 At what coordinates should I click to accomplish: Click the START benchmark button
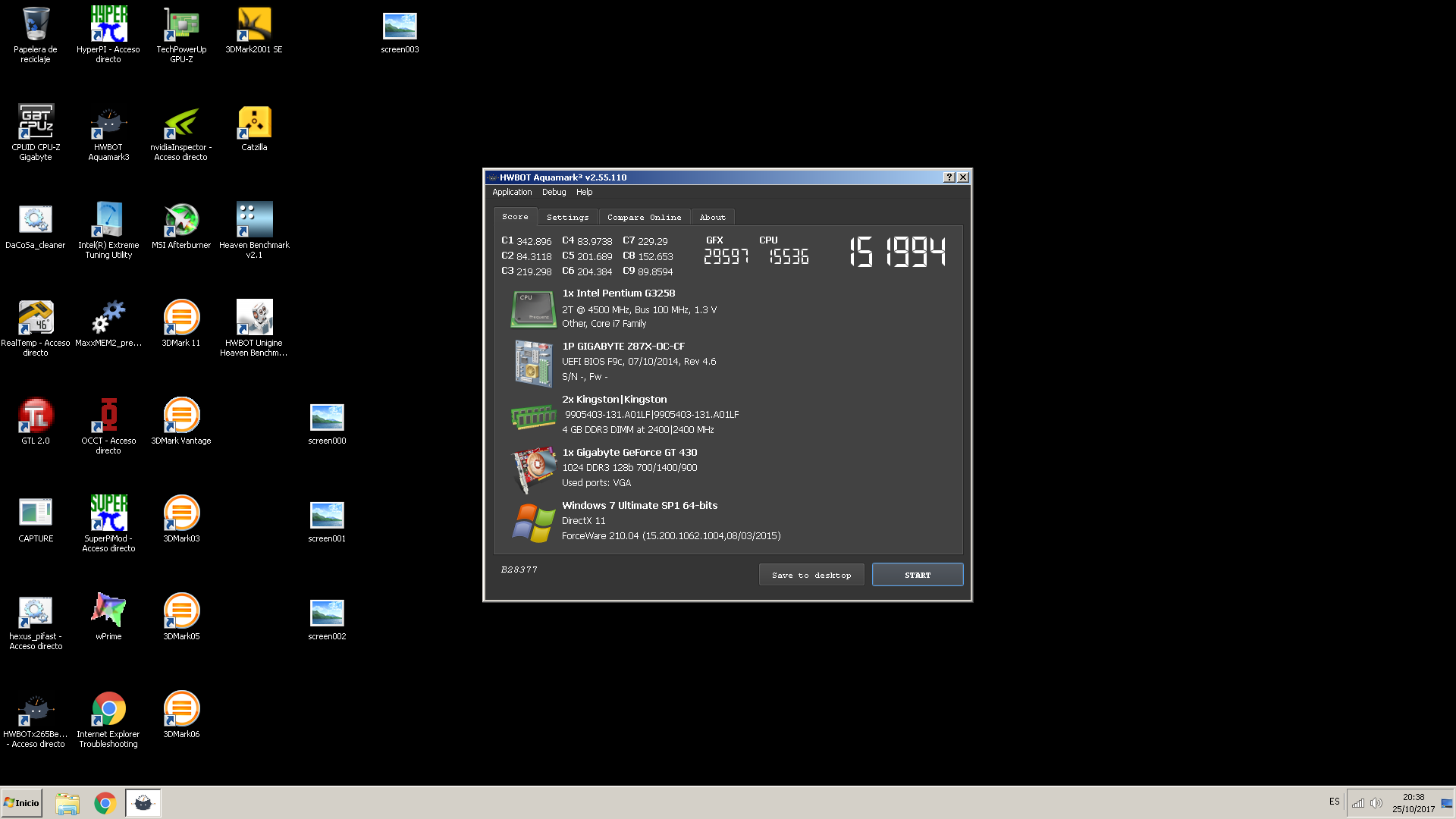918,575
